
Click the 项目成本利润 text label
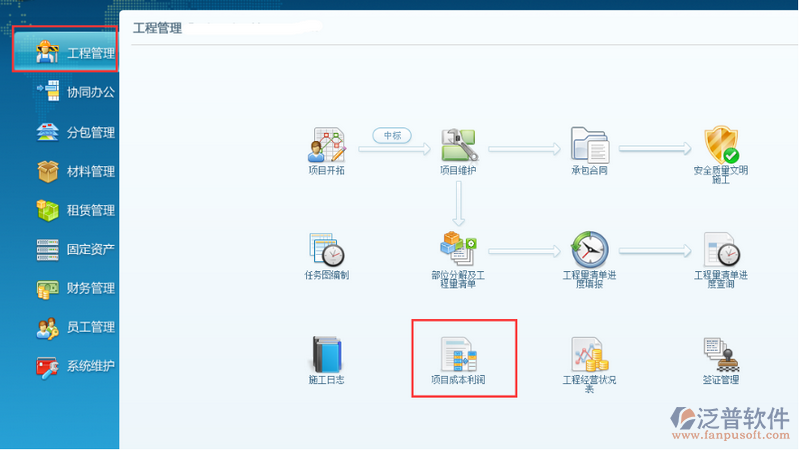coord(458,380)
